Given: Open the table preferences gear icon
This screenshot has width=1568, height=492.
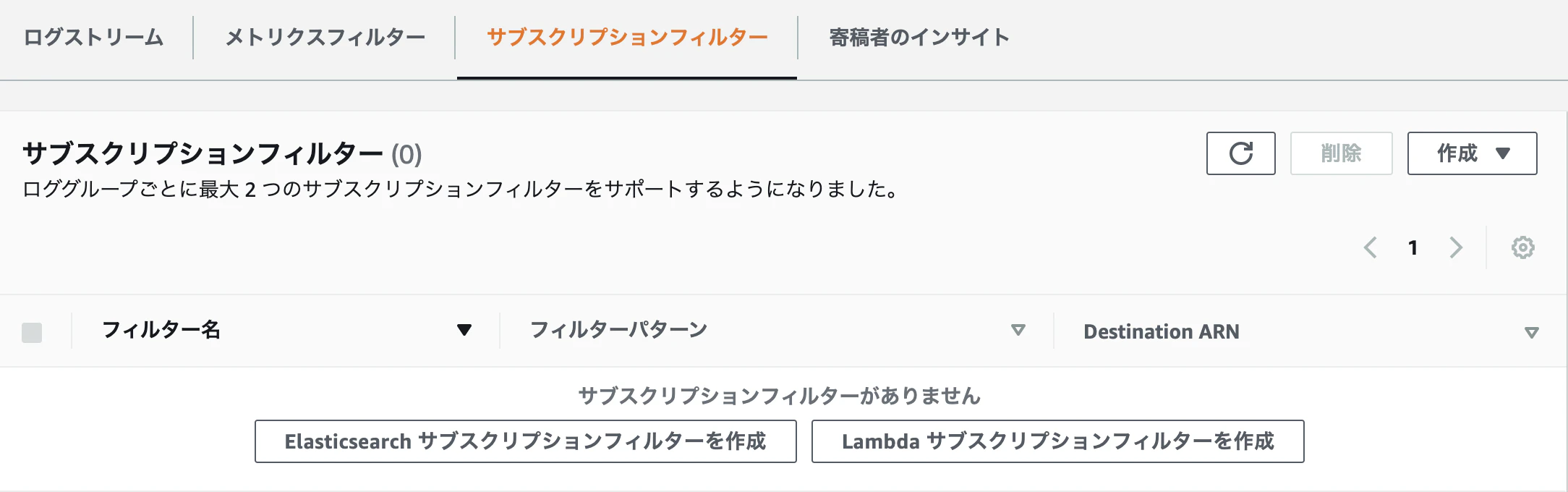Looking at the screenshot, I should (1522, 247).
